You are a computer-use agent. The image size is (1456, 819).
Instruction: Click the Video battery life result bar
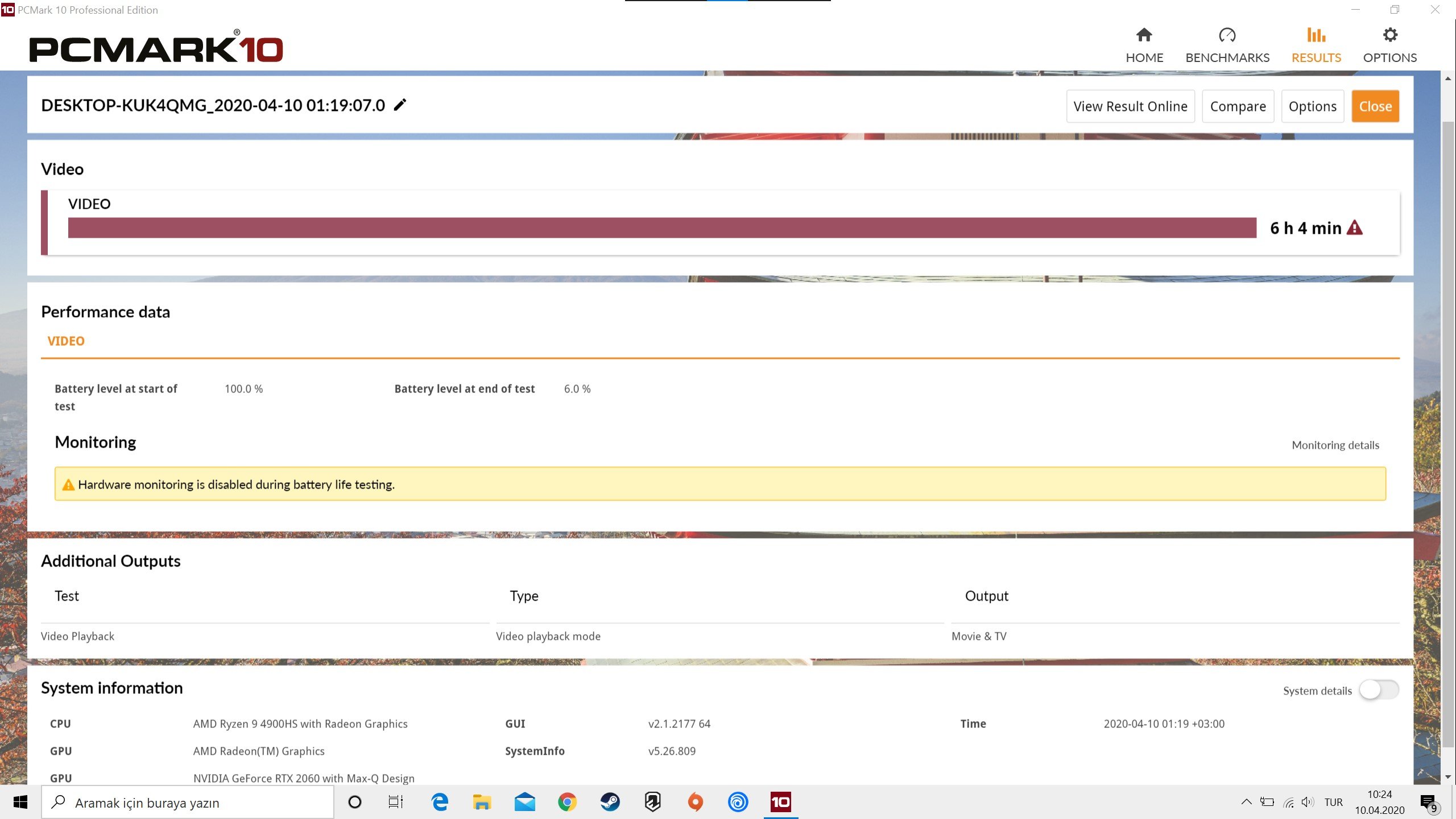[x=661, y=228]
